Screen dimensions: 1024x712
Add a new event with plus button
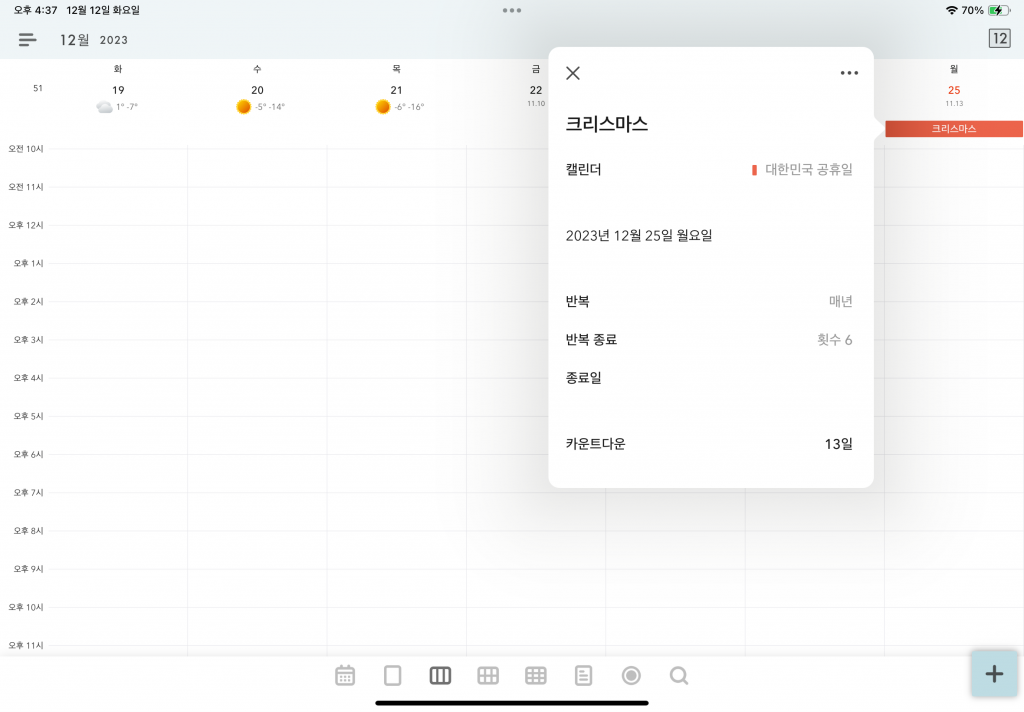pos(994,673)
